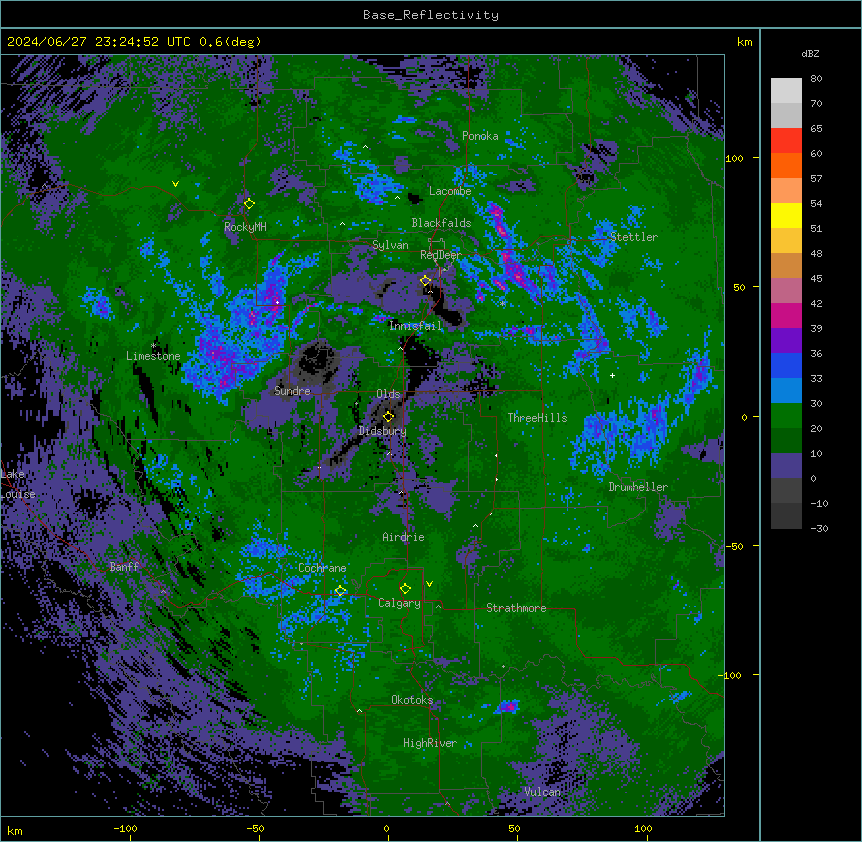Click the Sylvan label
862x842 pixels.
[x=390, y=245]
